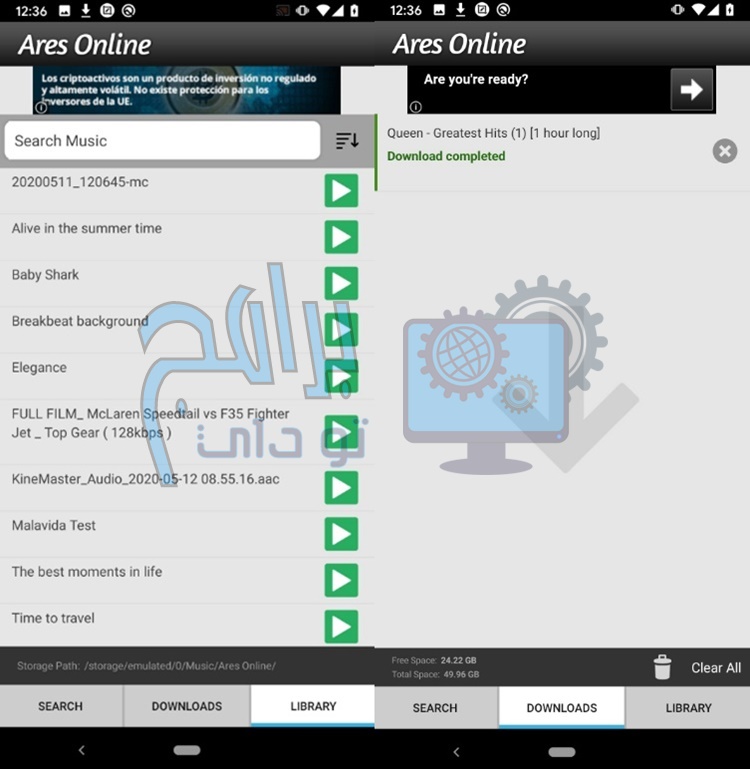Open the sort order menu icon
Screen dimensions: 750x769
pos(347,141)
